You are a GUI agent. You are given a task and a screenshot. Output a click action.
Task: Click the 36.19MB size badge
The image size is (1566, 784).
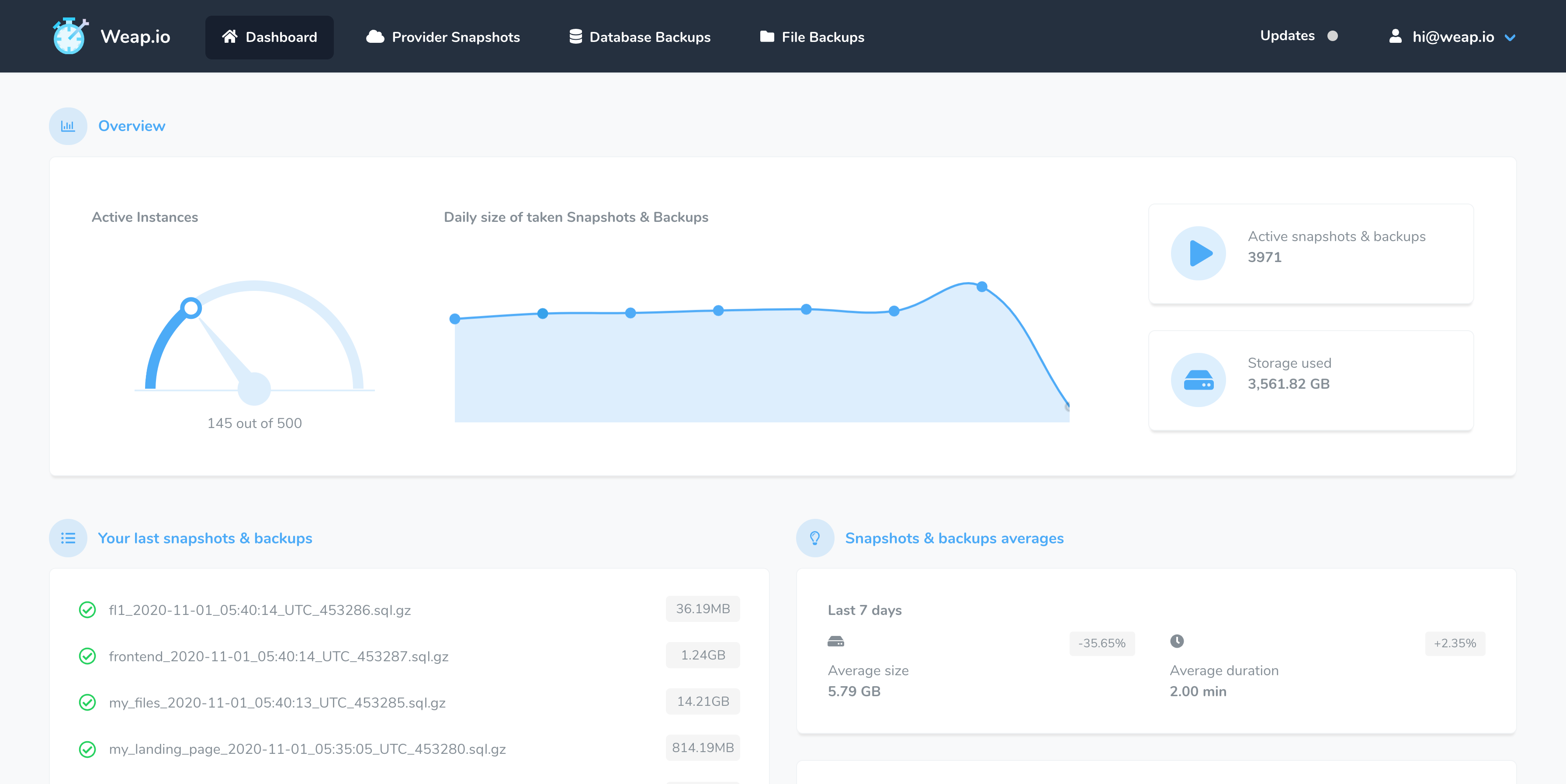pyautogui.click(x=703, y=608)
